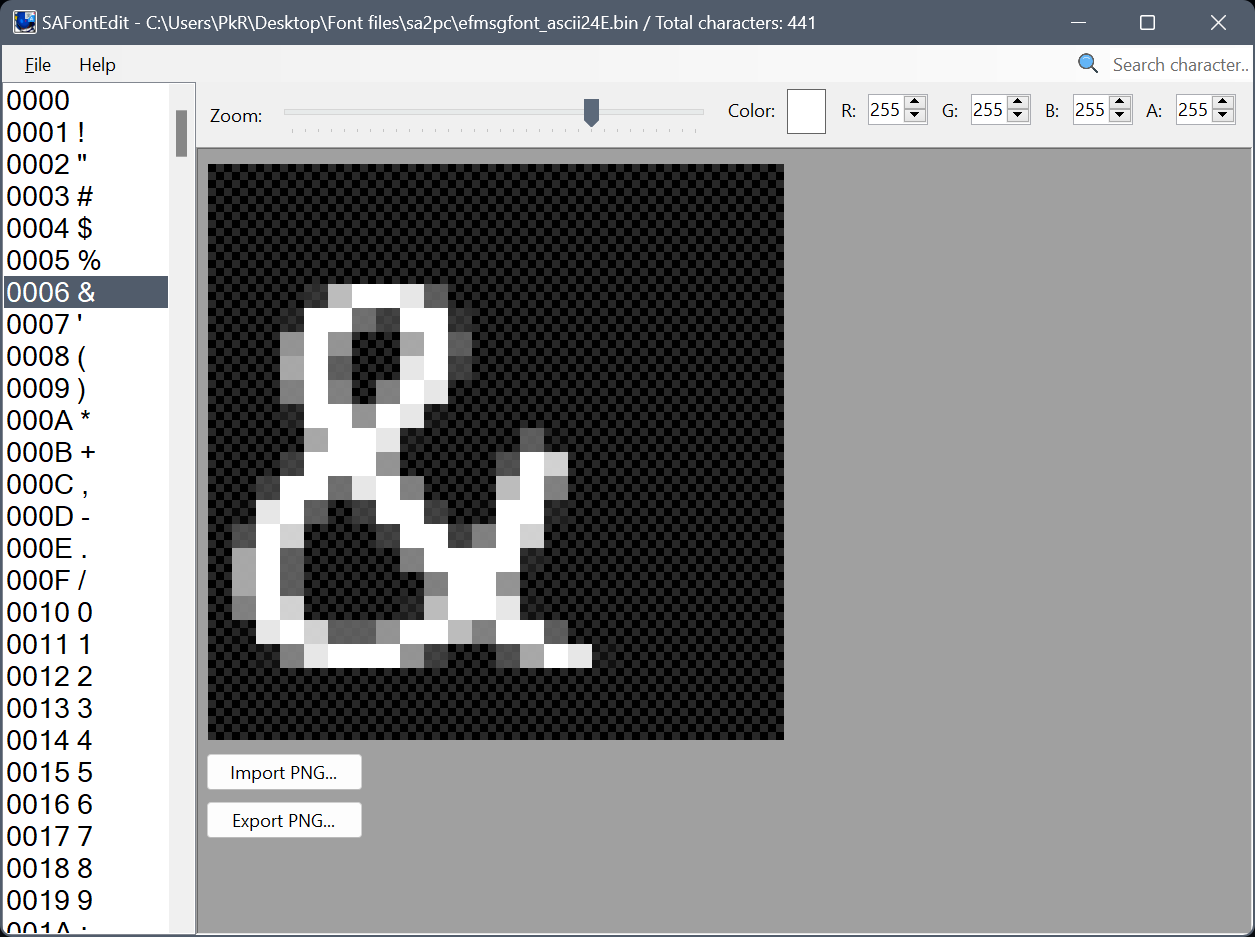The height and width of the screenshot is (937, 1255).
Task: Increase the R value with up arrow
Action: pos(915,104)
